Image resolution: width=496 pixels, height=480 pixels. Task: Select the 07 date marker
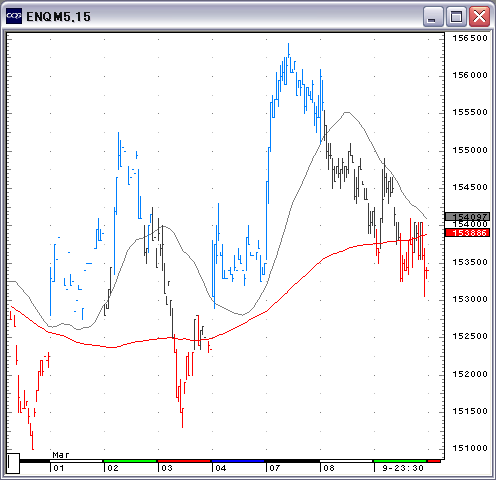275,468
